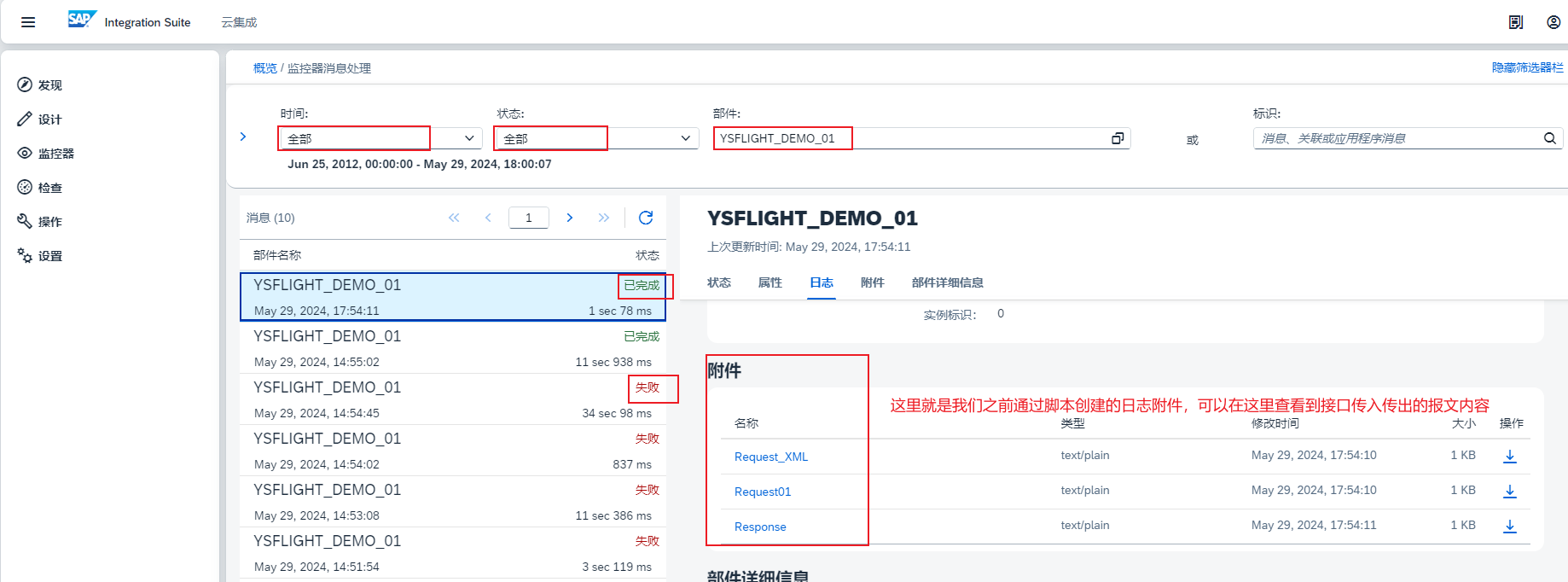Open the notifications list icon in header
Screen dimensions: 1568x582
click(1516, 22)
